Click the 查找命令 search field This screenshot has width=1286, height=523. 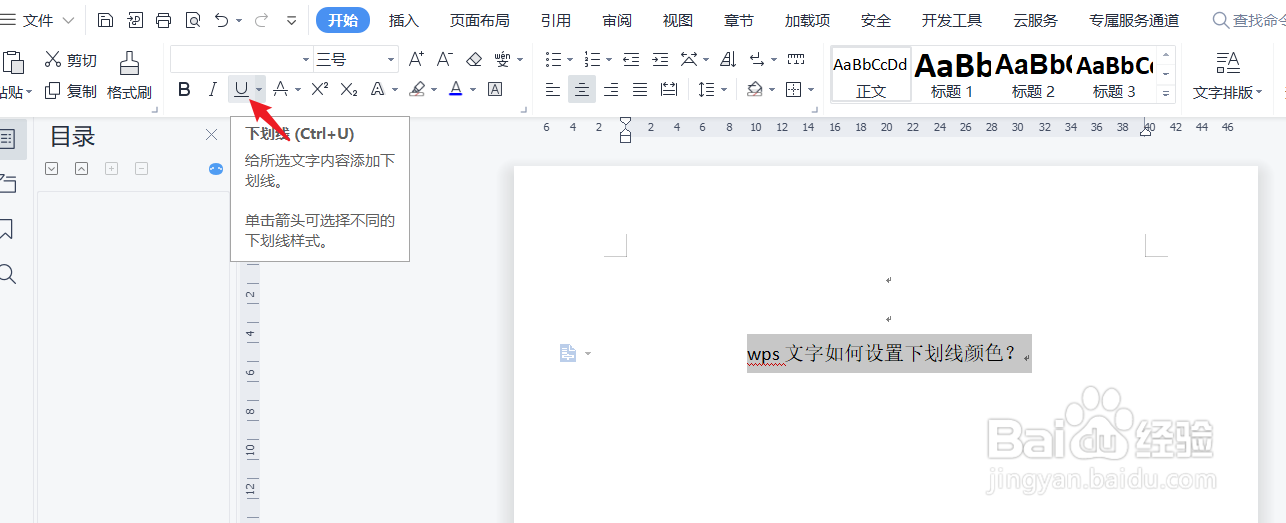coord(1250,20)
